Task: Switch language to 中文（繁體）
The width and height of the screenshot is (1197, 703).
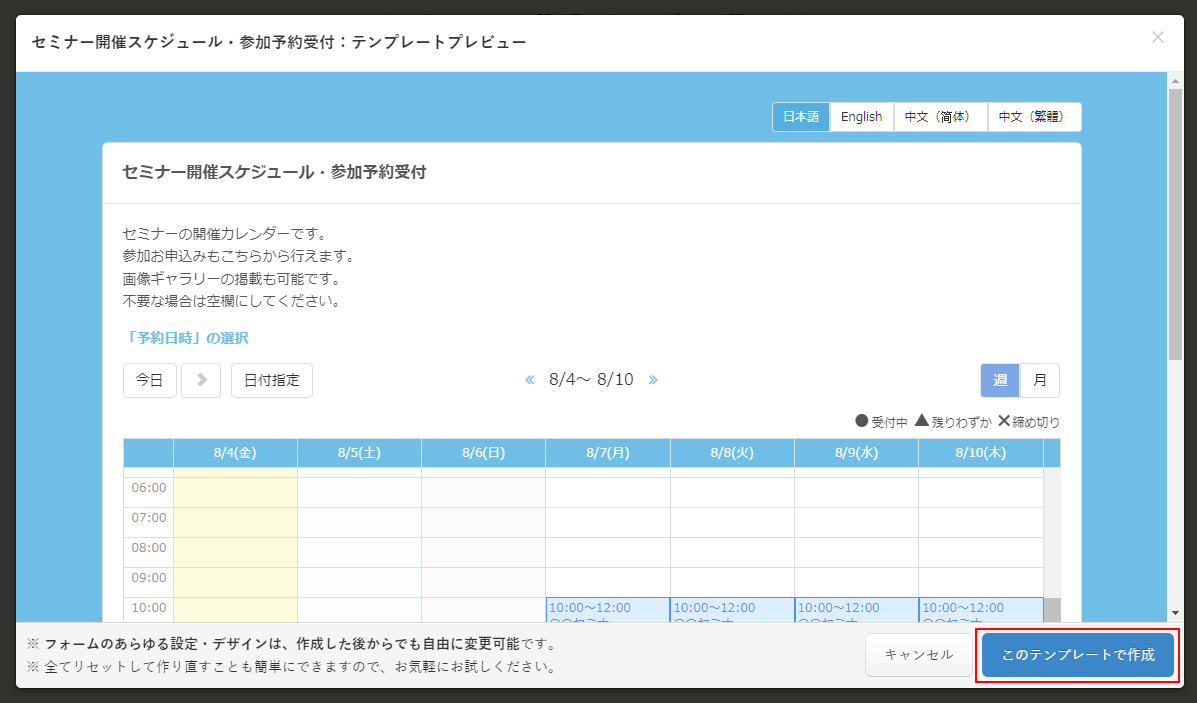Action: (1034, 117)
